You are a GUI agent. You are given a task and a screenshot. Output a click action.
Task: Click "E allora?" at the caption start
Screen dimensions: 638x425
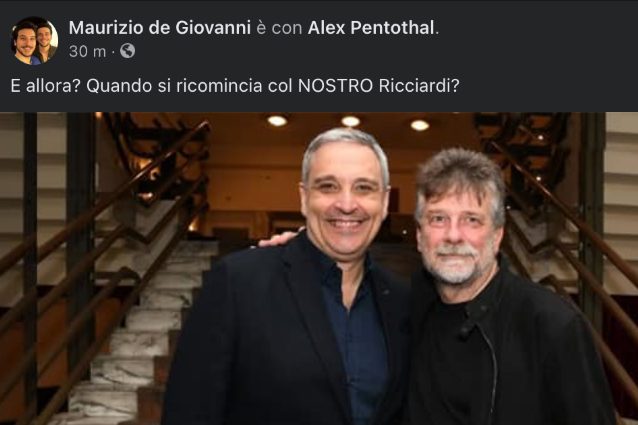pyautogui.click(x=44, y=86)
